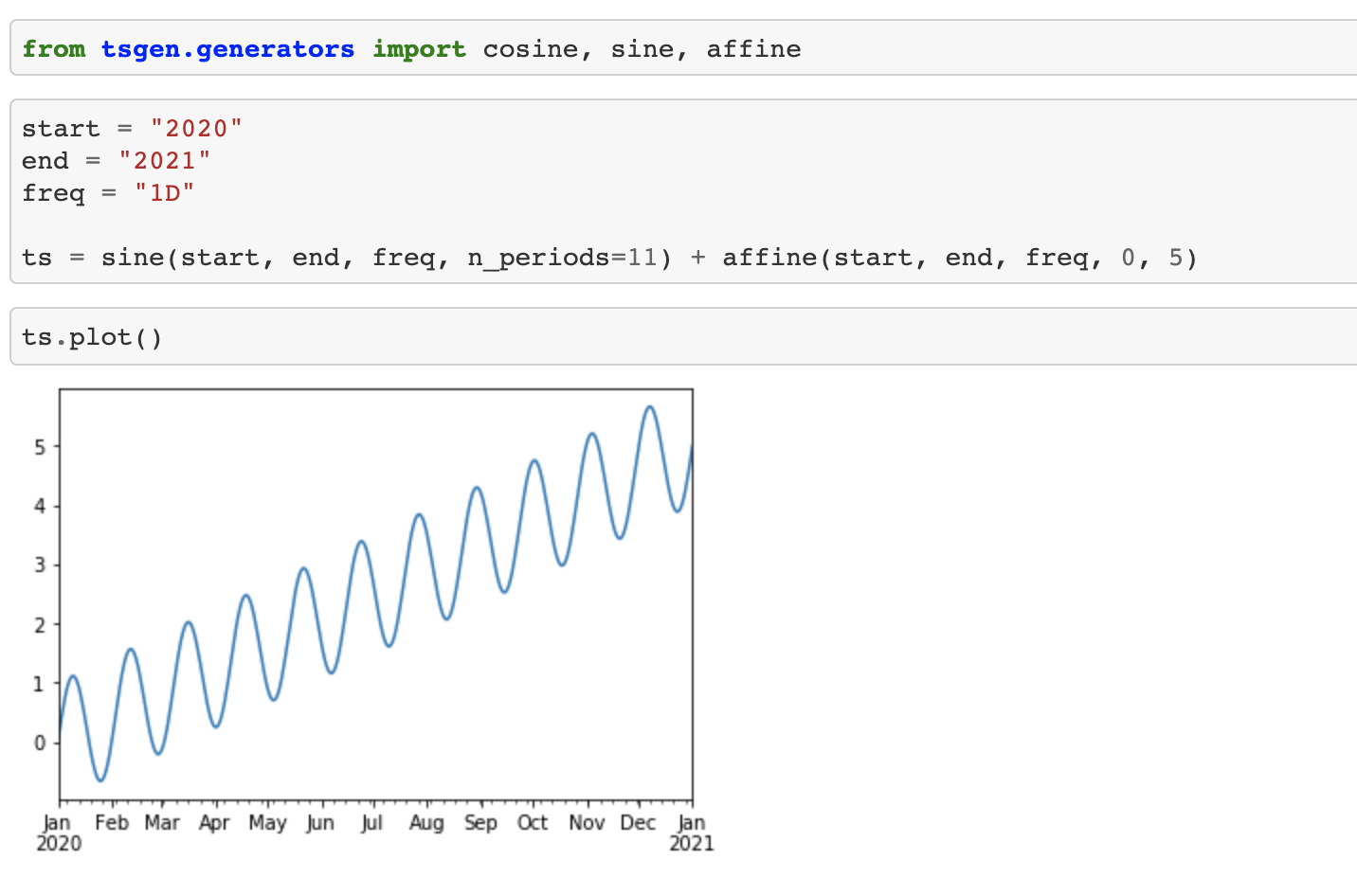
Task: Click the Jul x-axis tick label
Action: (371, 823)
